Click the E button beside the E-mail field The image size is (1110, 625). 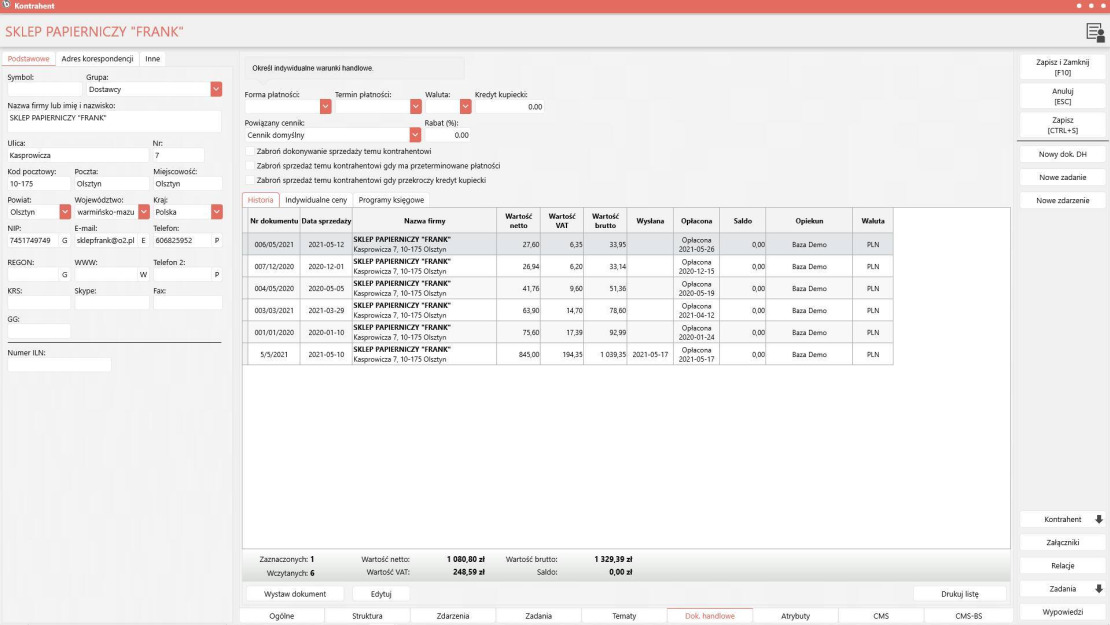[x=143, y=241]
